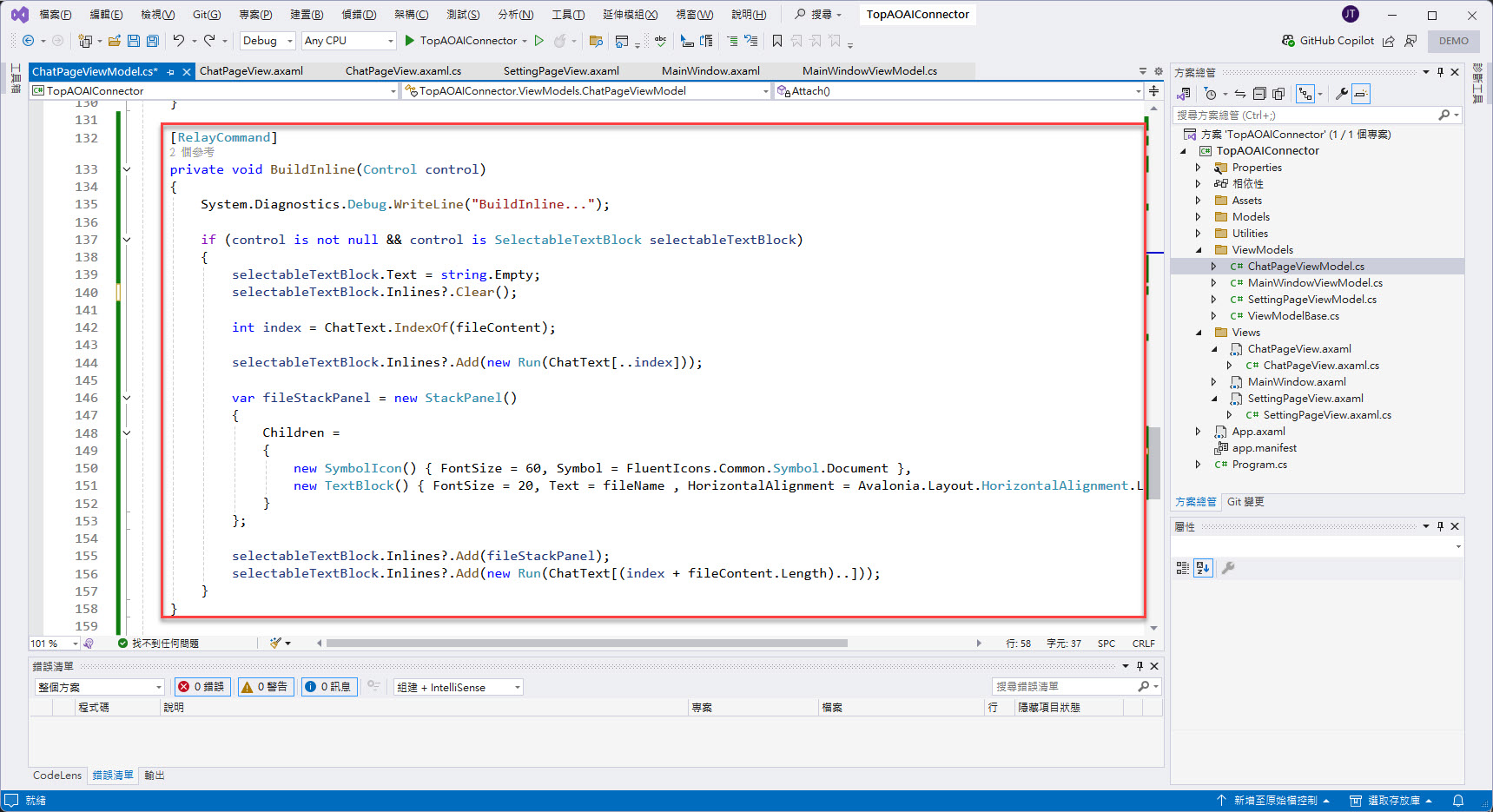Open the ChatPageViewModel class navigation dropdown
The image size is (1493, 812).
(586, 90)
